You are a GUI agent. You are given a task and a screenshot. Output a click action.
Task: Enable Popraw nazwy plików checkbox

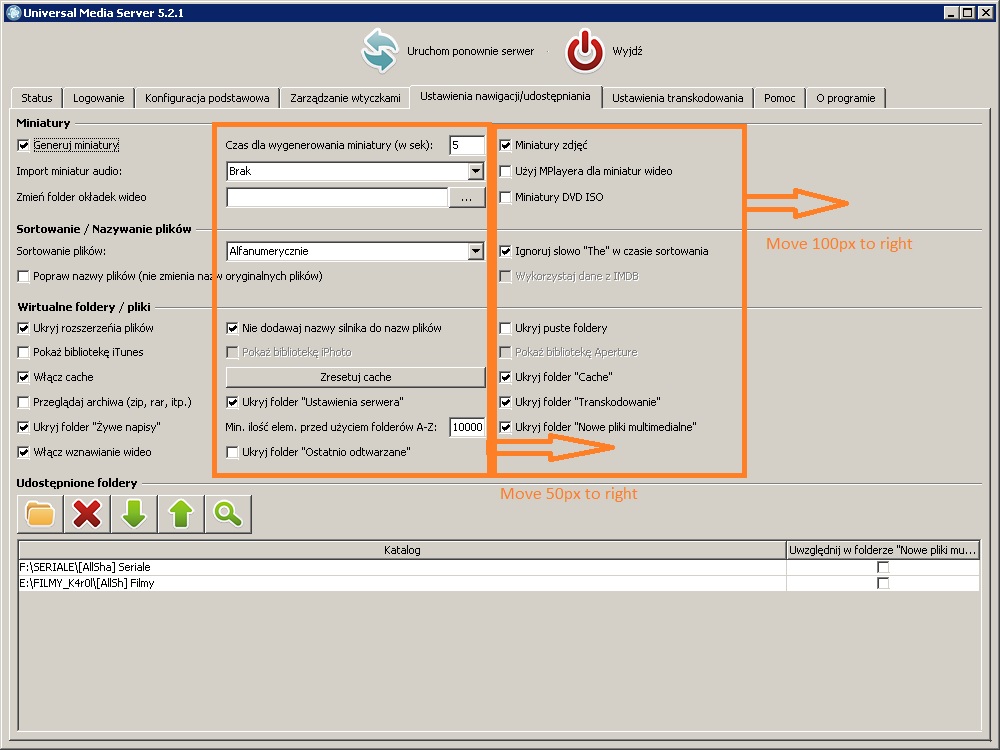[24, 276]
